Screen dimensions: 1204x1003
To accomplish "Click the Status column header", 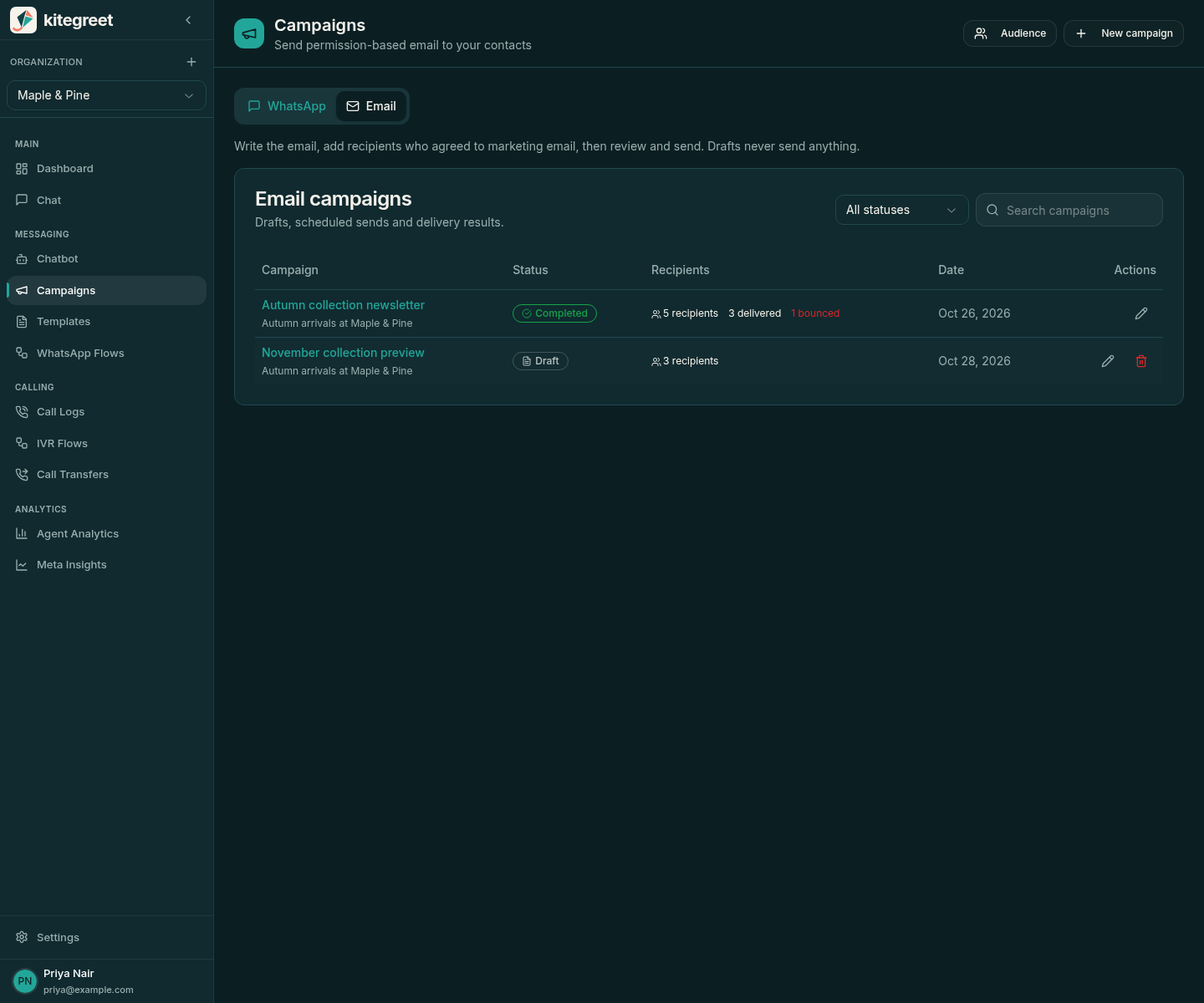I will tap(530, 270).
